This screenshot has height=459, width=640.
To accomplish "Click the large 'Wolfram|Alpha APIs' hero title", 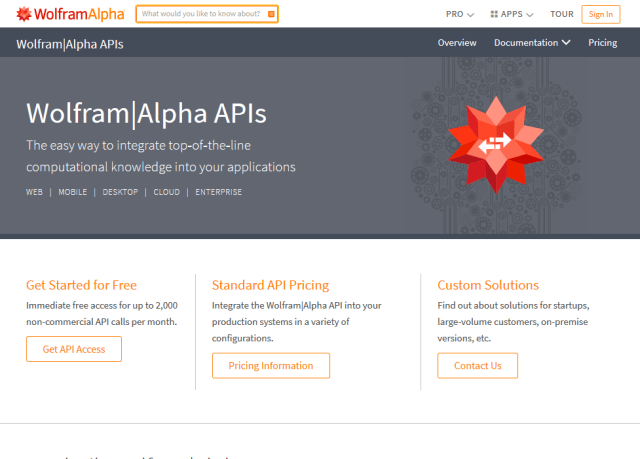I will [146, 114].
